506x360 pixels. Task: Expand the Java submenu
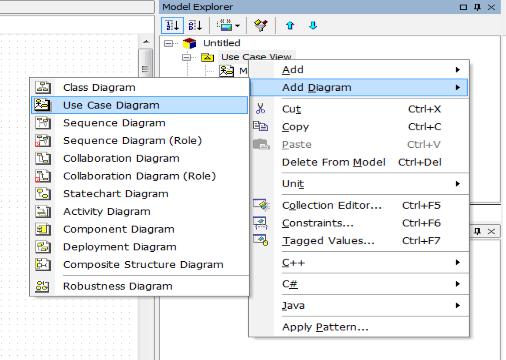pyautogui.click(x=359, y=305)
